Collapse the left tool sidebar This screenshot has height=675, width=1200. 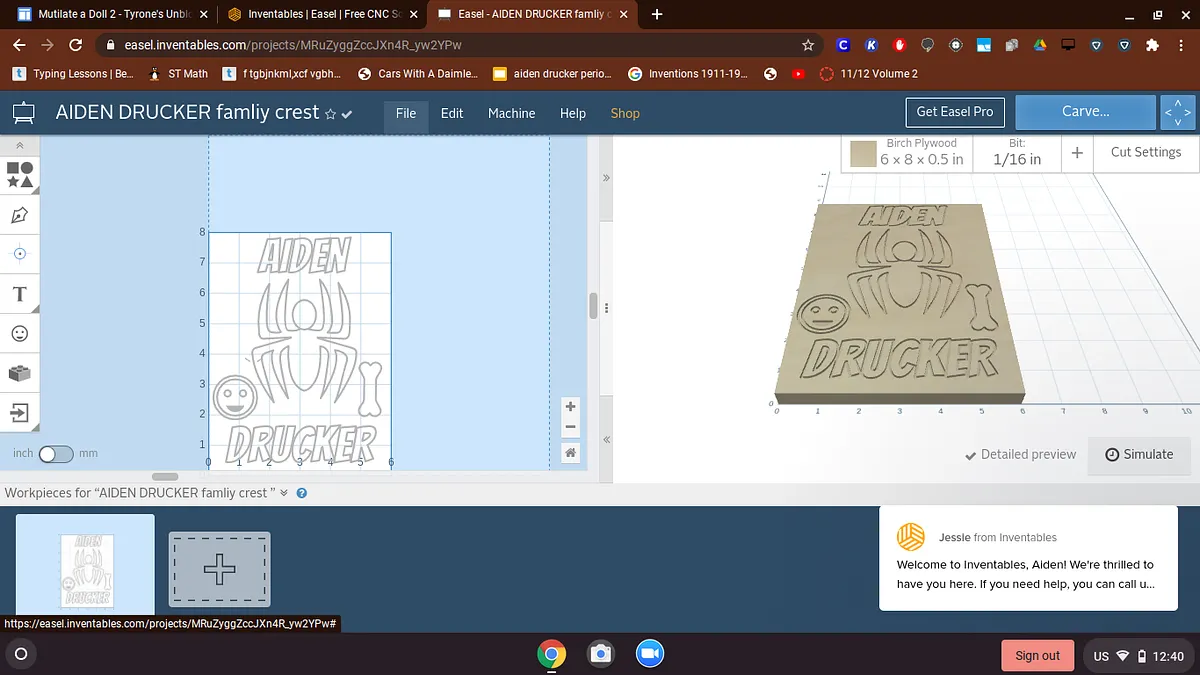(x=20, y=146)
